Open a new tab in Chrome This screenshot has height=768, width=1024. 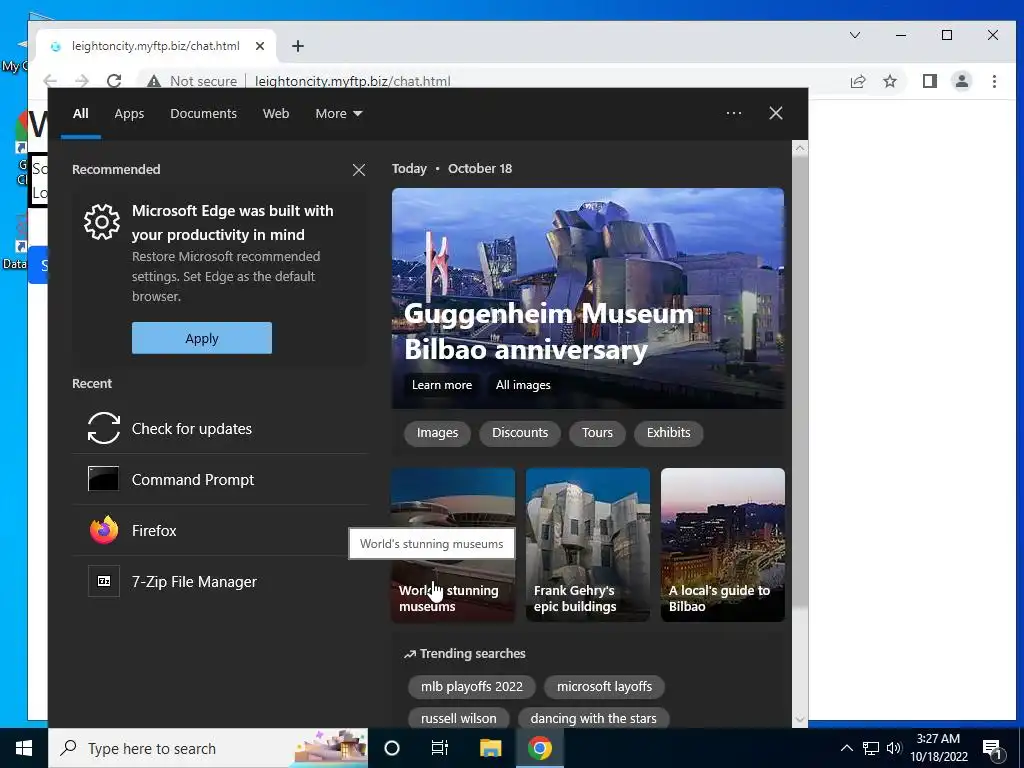coord(298,46)
